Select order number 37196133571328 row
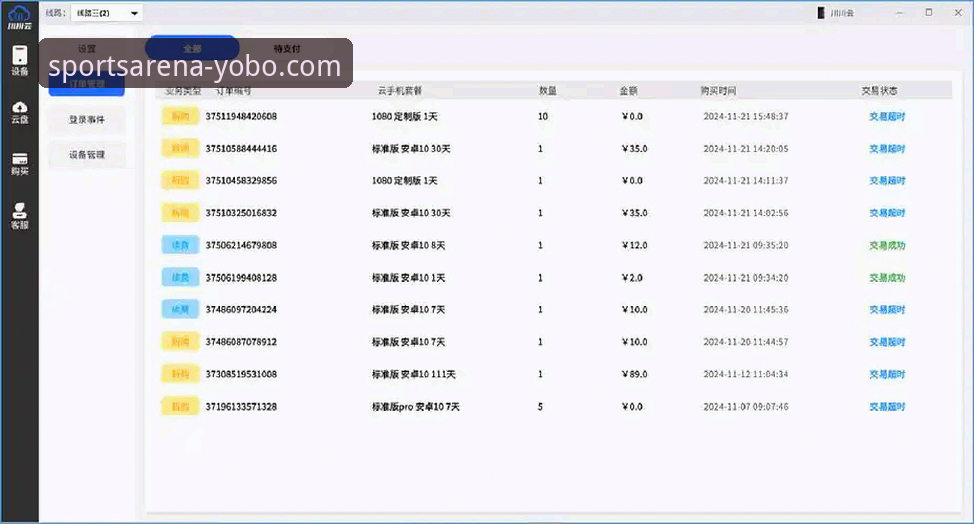The height and width of the screenshot is (524, 974). pyautogui.click(x=241, y=407)
